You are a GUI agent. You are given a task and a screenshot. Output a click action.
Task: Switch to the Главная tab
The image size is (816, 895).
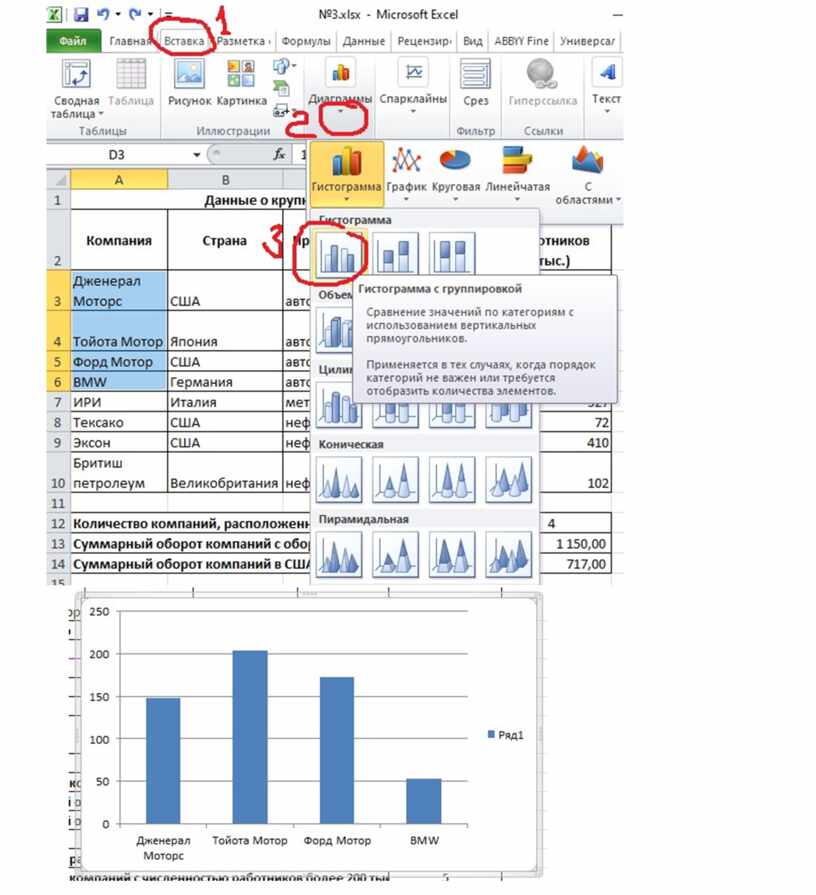[x=131, y=41]
